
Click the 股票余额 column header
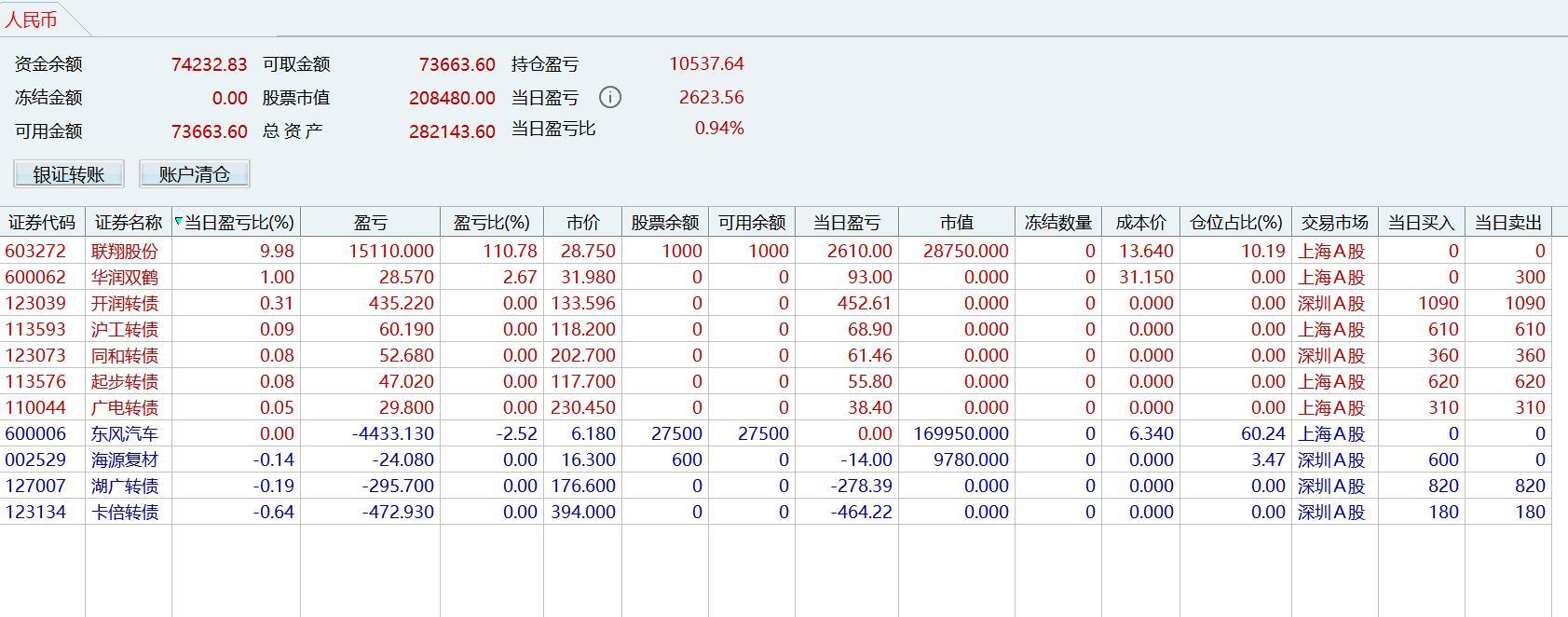(x=665, y=222)
